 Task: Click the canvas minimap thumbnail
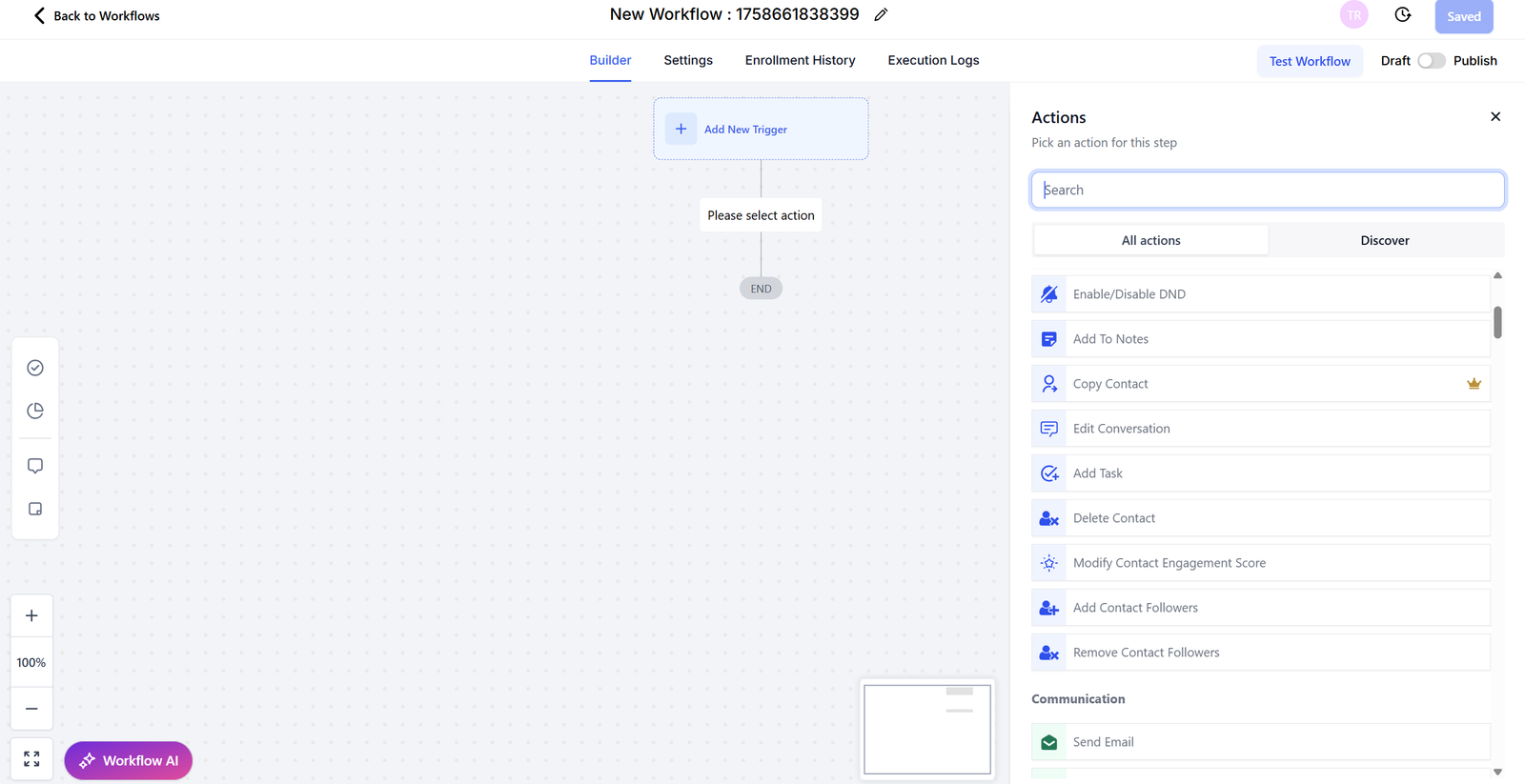[927, 729]
